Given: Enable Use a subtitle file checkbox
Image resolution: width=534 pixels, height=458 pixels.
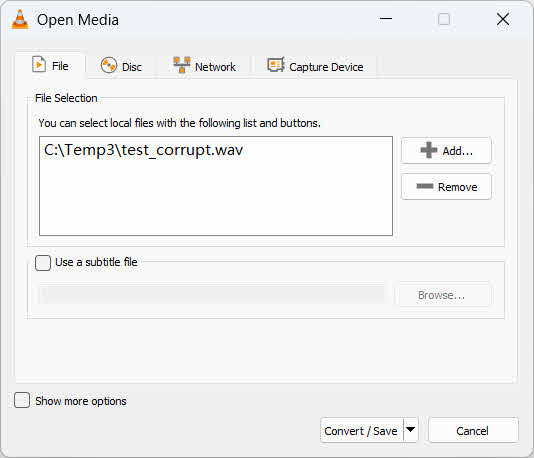Looking at the screenshot, I should pos(43,263).
